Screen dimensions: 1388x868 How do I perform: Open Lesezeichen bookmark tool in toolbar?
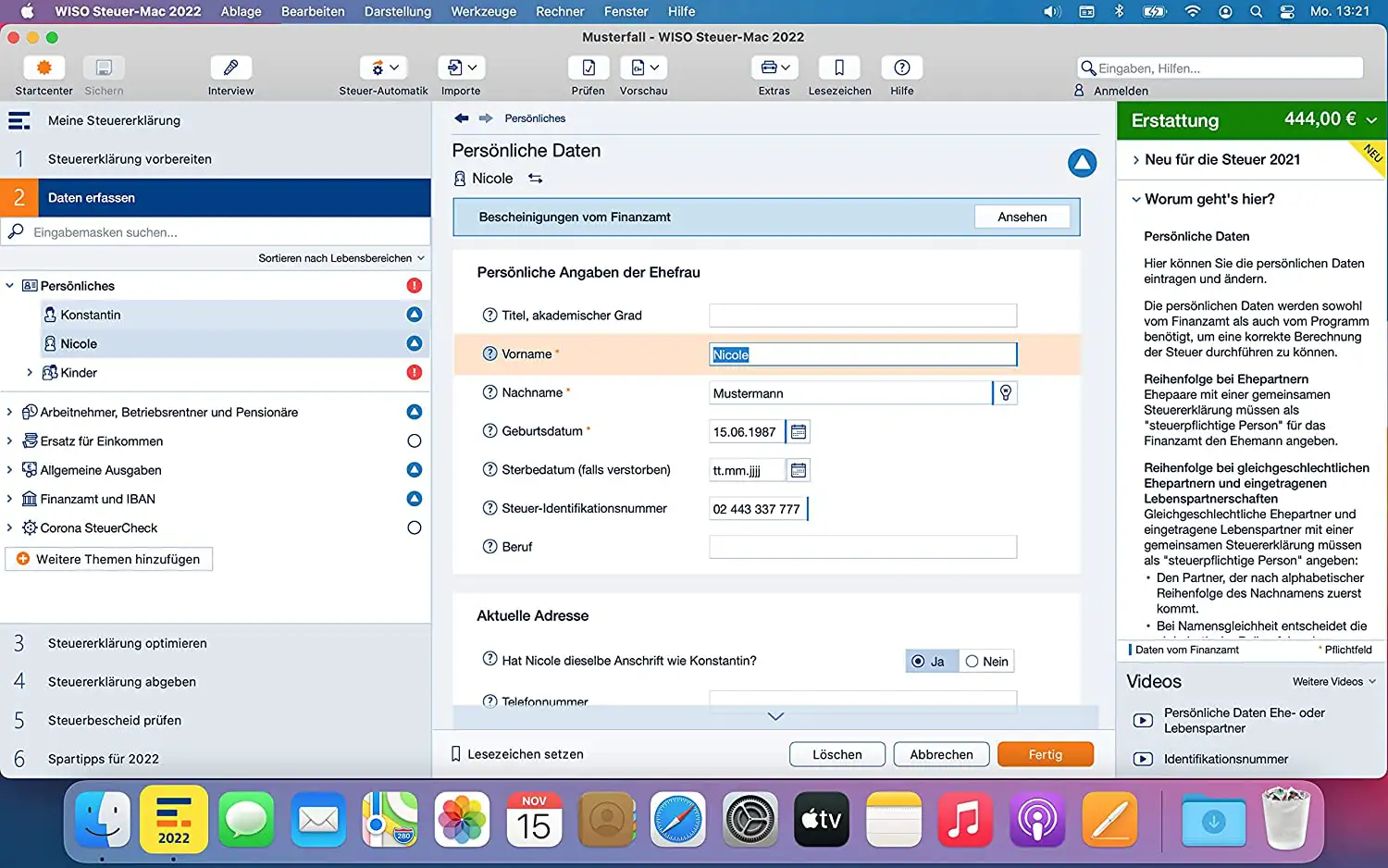[839, 68]
